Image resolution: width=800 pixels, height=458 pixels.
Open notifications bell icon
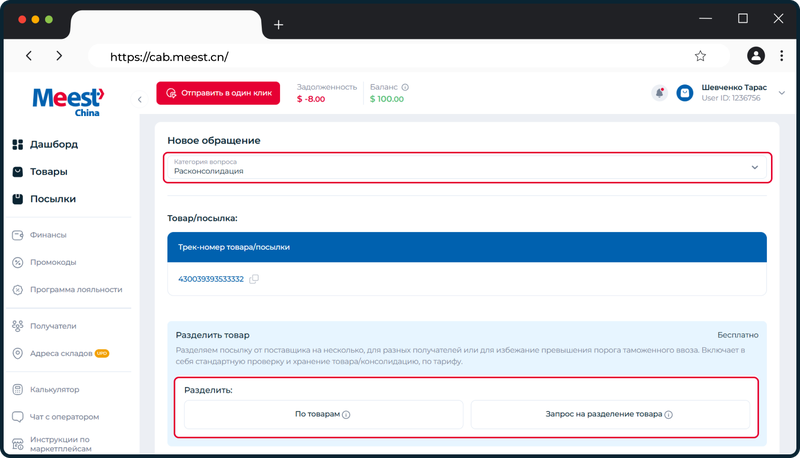click(659, 93)
